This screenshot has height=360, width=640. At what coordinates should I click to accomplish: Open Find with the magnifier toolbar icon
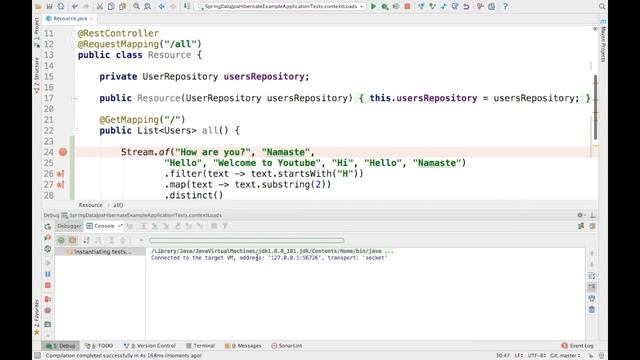[136, 6]
